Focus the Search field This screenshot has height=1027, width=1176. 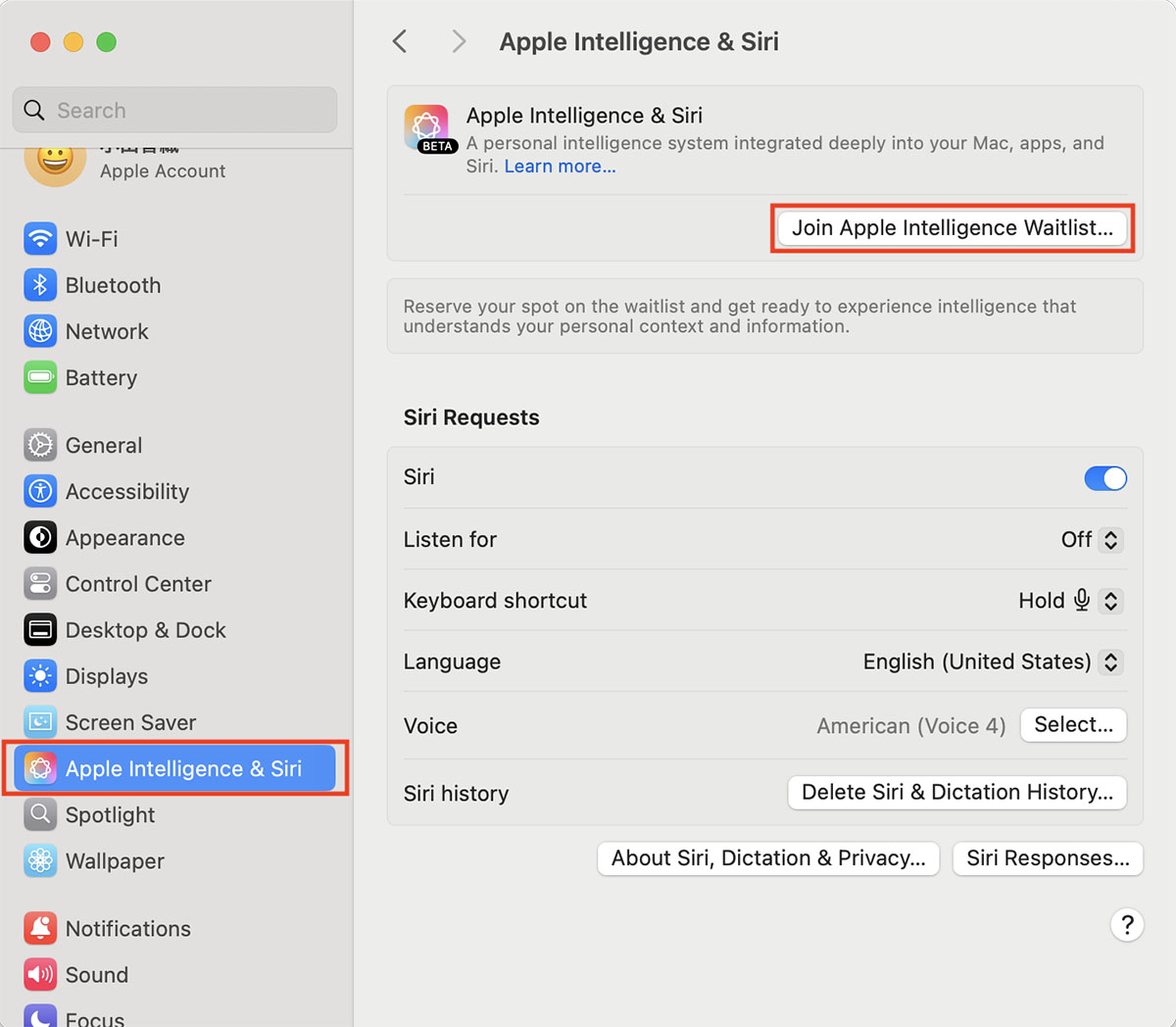pyautogui.click(x=174, y=110)
